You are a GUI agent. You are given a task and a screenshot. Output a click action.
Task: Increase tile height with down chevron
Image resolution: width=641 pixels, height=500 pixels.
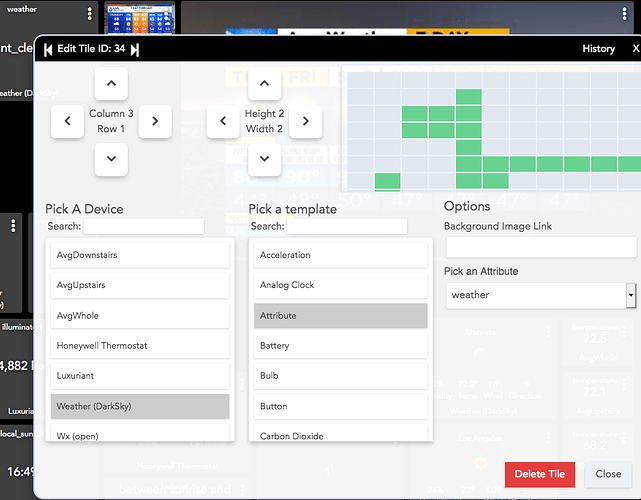tap(264, 158)
